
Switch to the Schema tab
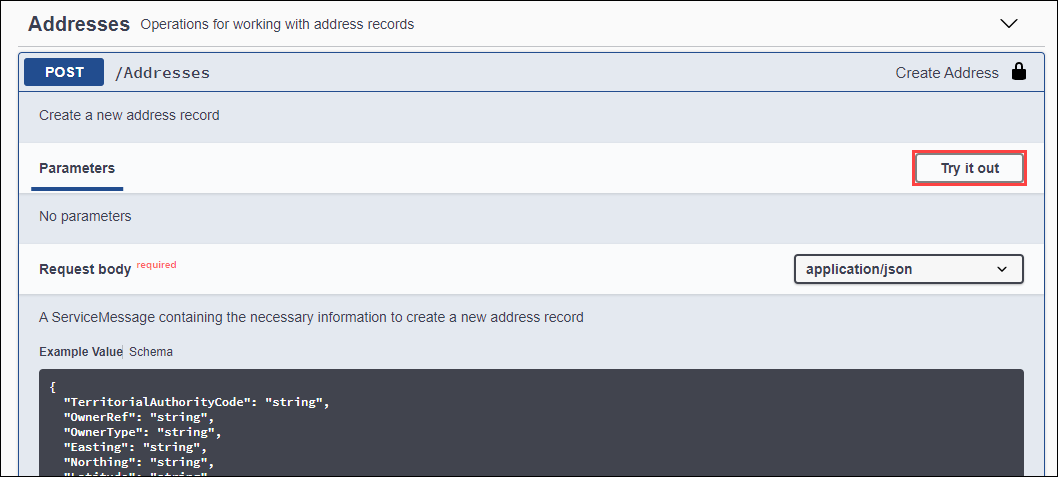151,352
